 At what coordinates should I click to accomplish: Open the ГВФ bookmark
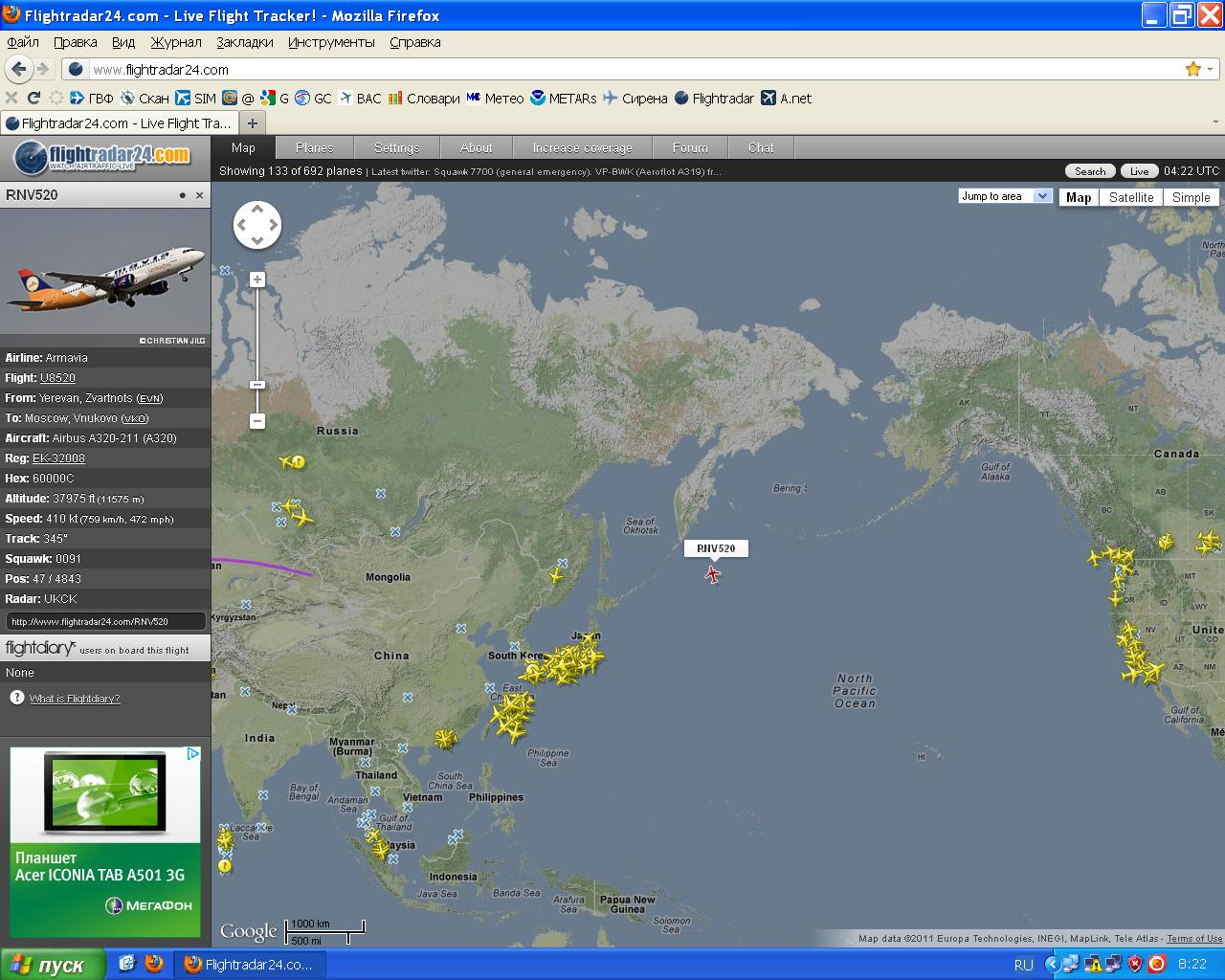pyautogui.click(x=92, y=98)
